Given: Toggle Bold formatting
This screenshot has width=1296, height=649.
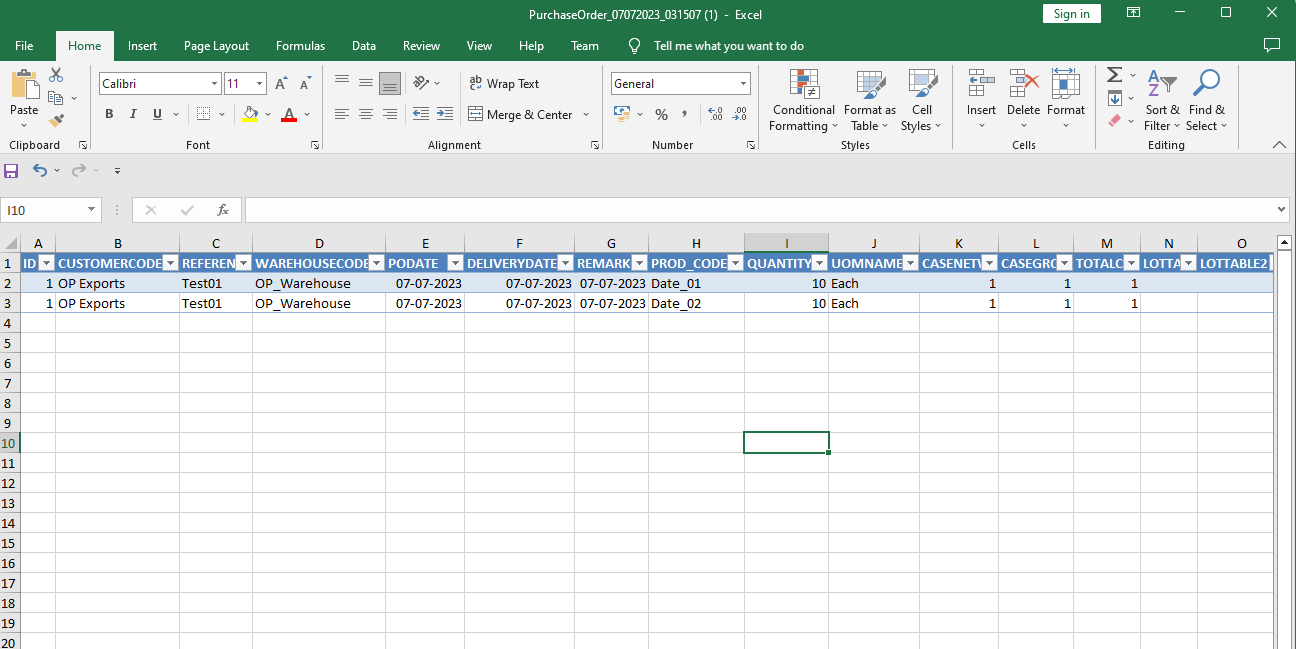Looking at the screenshot, I should (x=110, y=115).
